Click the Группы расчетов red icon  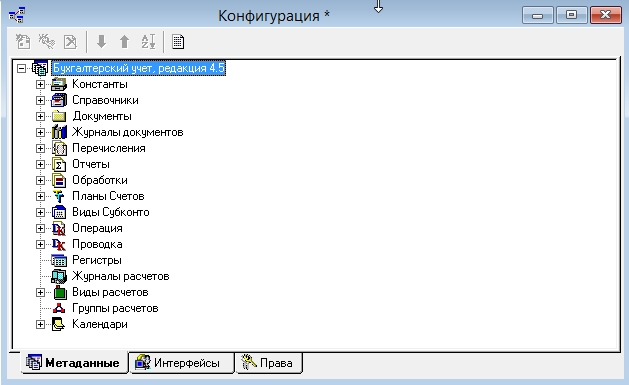point(59,308)
